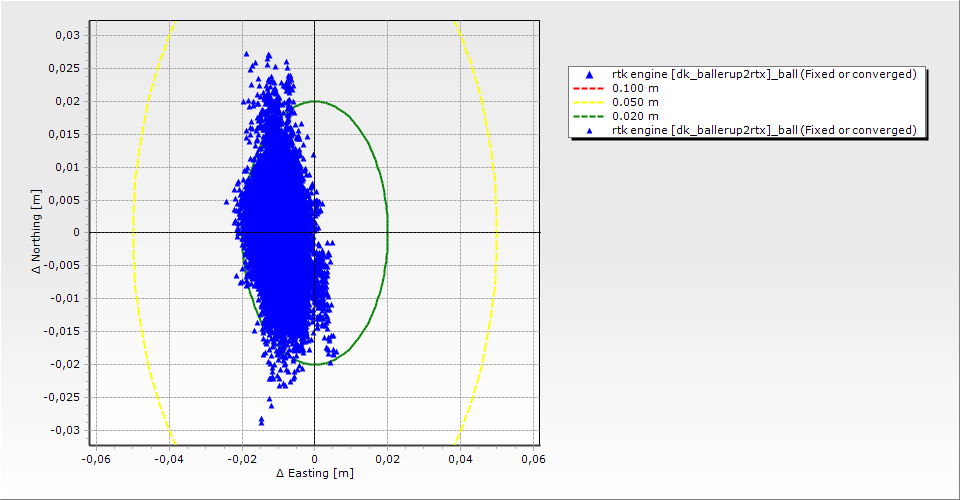Click the large blue triangle legend marker
960x500 pixels.
(589, 75)
